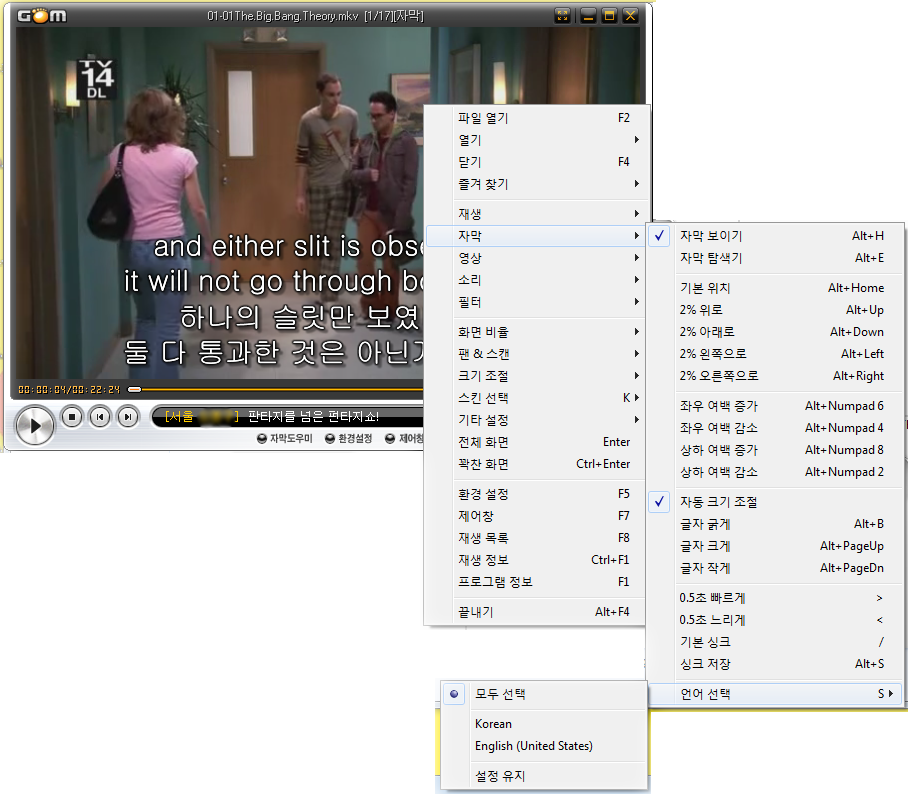Open the 스킨 선택 submenu
This screenshot has height=794, width=908.
point(536,398)
